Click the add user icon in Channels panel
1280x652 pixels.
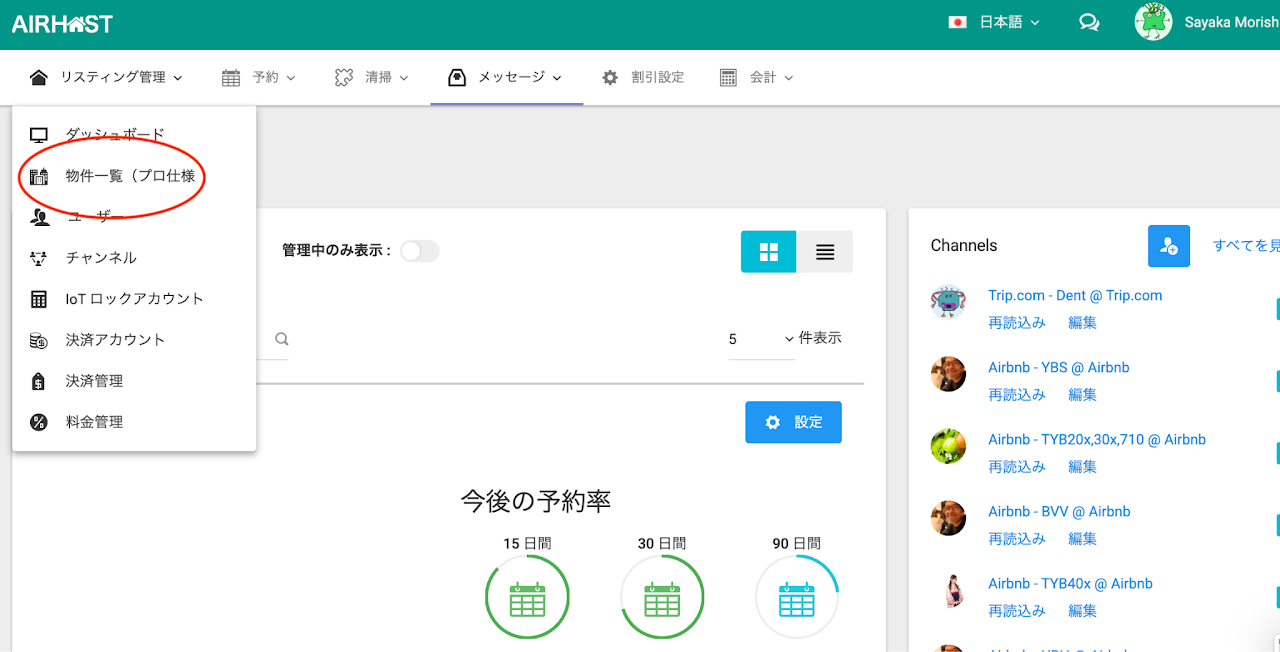[1168, 246]
